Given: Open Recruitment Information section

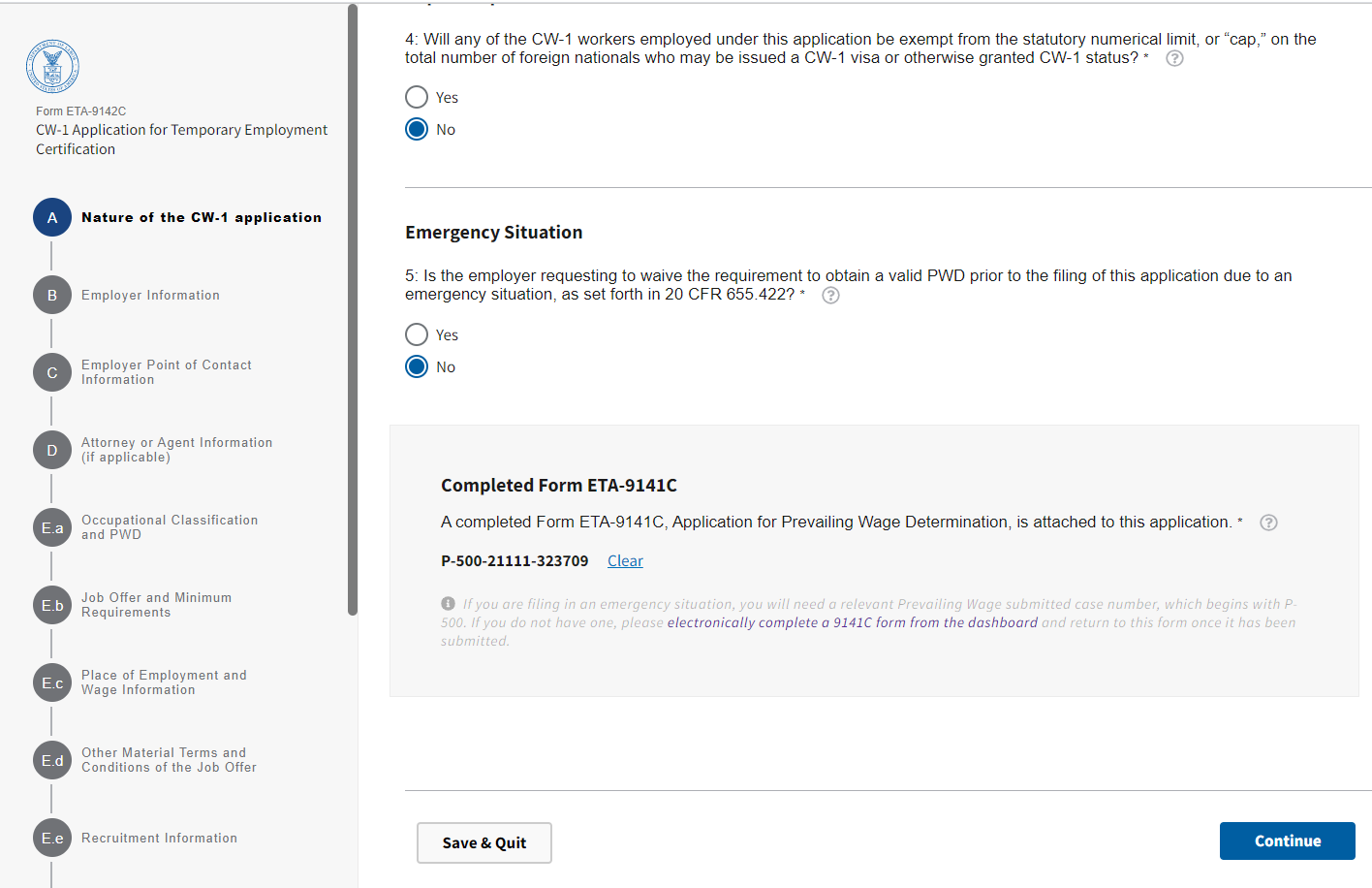Looking at the screenshot, I should [x=159, y=839].
